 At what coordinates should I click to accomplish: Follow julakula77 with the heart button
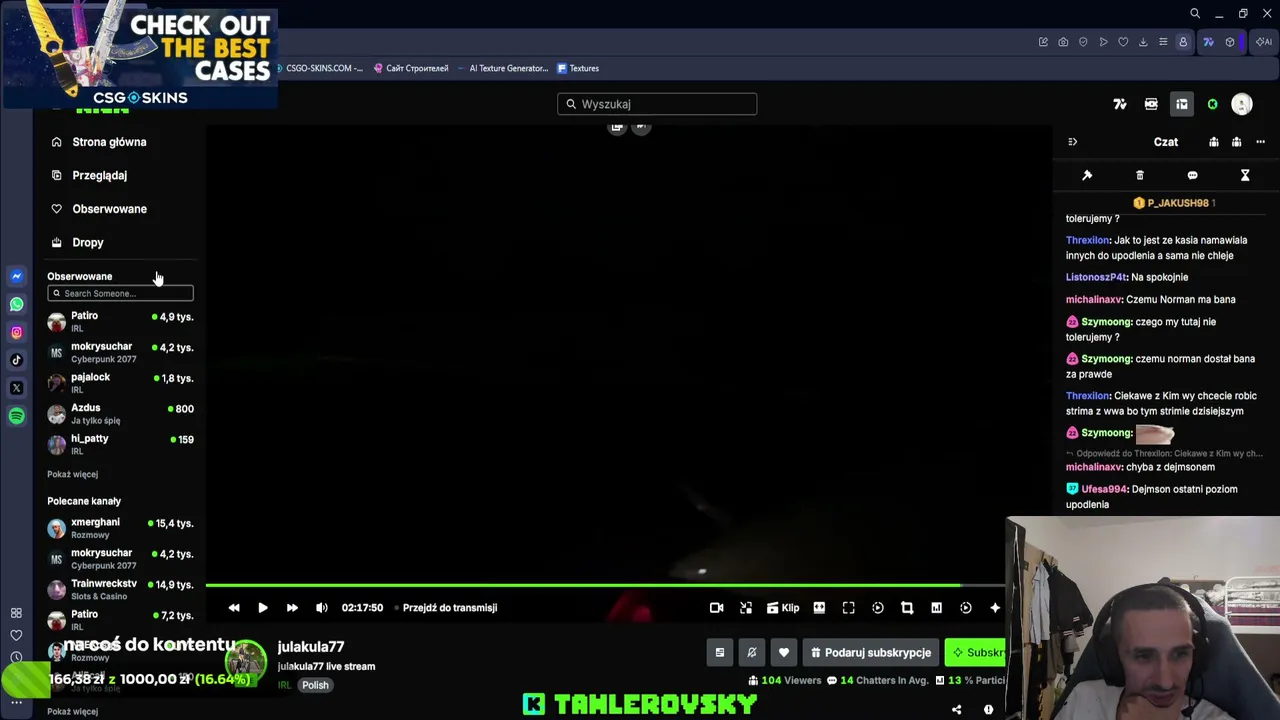tap(784, 653)
